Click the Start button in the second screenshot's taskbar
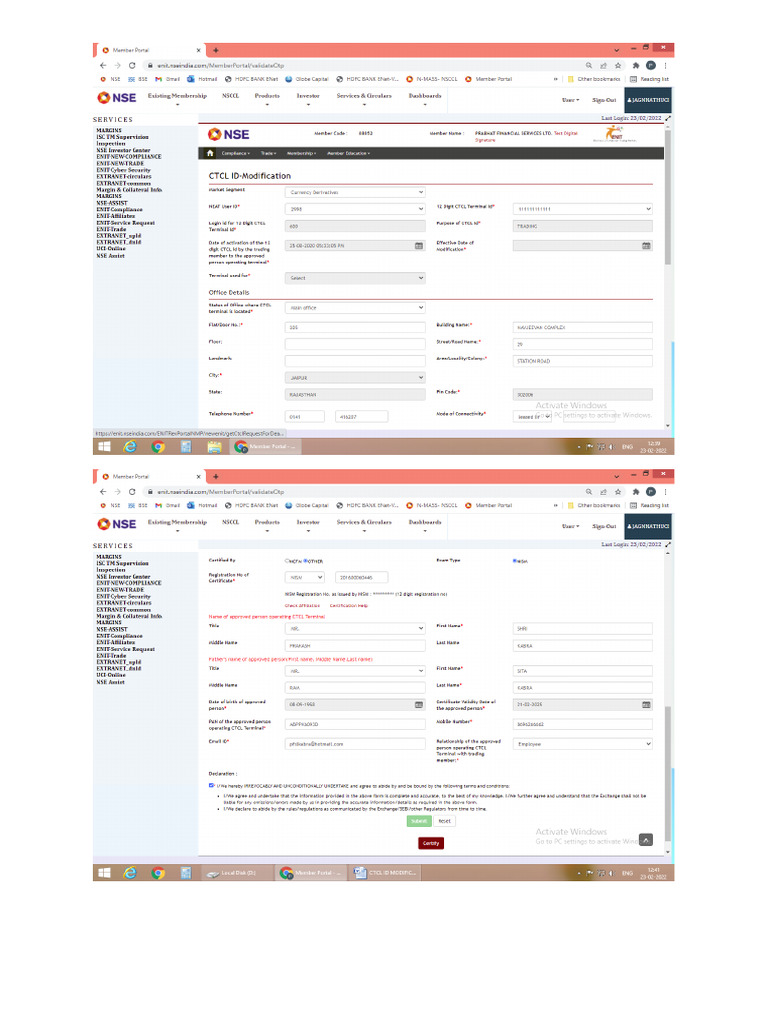The height and width of the screenshot is (1024, 768). (x=104, y=873)
